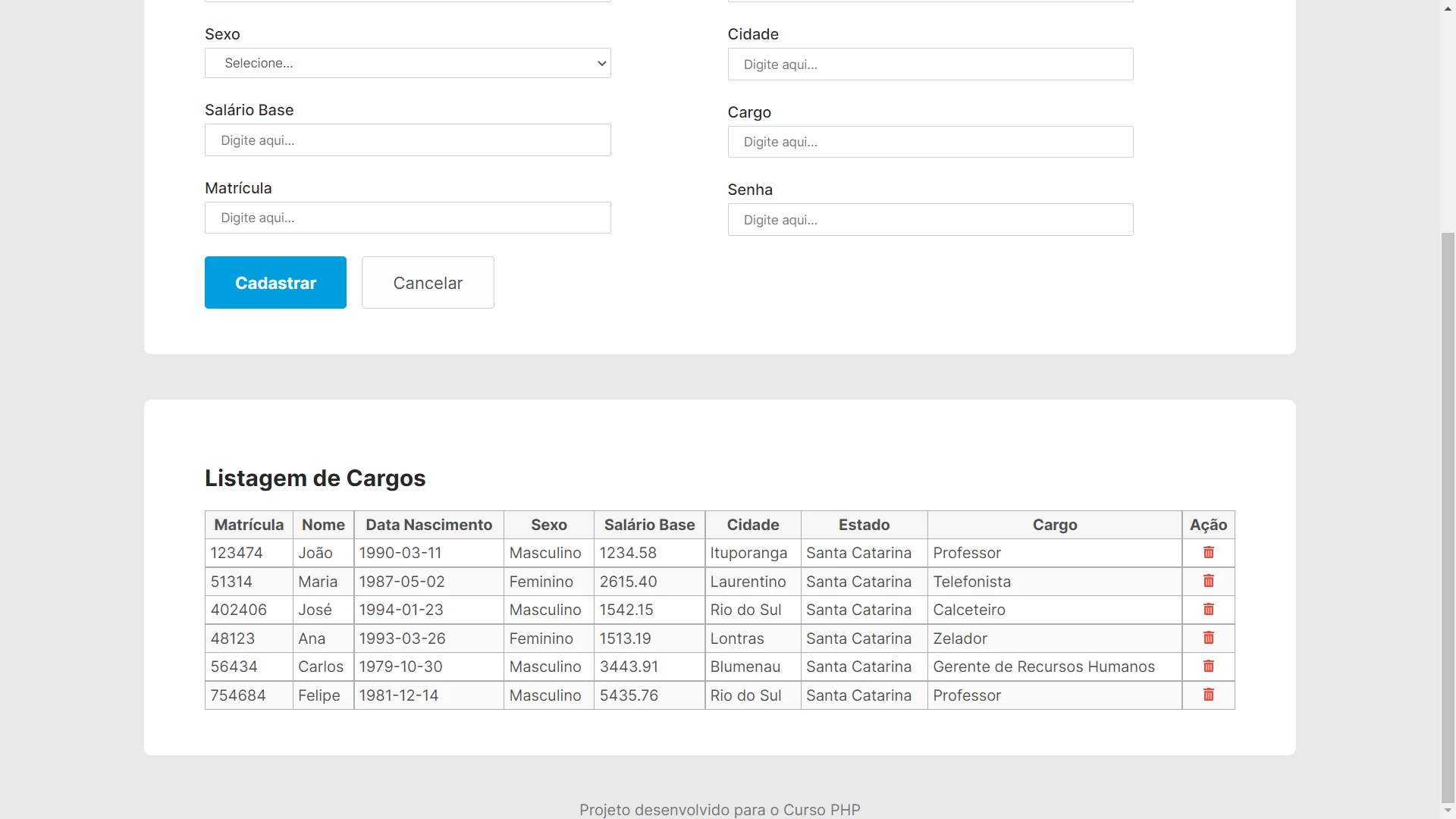1456x819 pixels.
Task: Click cargo cell Calceteiro
Action: tap(1055, 610)
